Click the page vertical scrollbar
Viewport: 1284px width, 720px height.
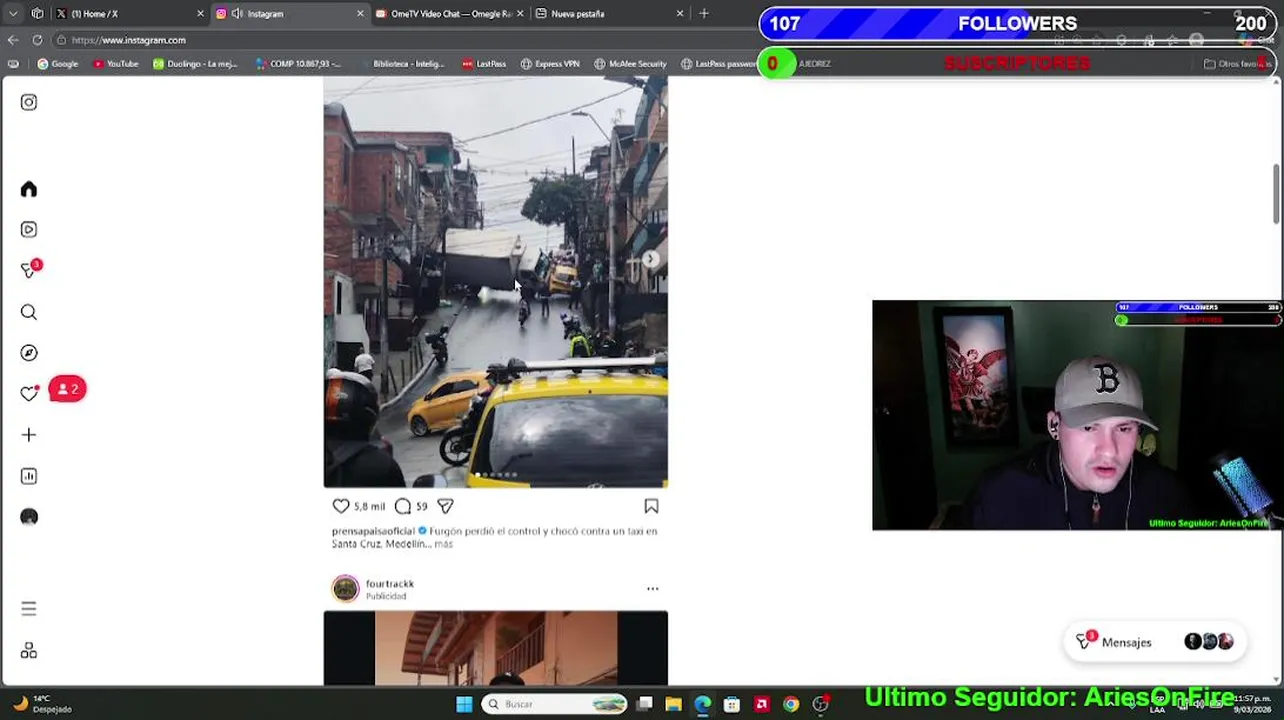(x=1277, y=194)
